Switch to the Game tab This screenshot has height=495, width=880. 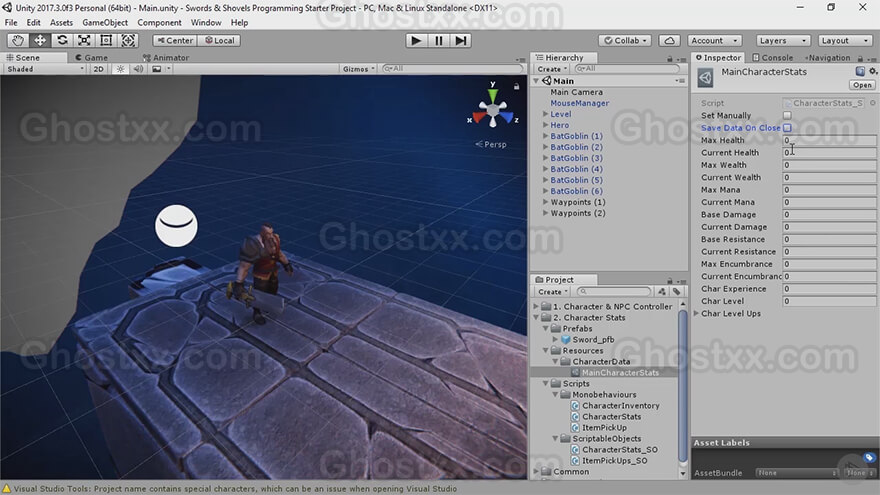click(91, 58)
